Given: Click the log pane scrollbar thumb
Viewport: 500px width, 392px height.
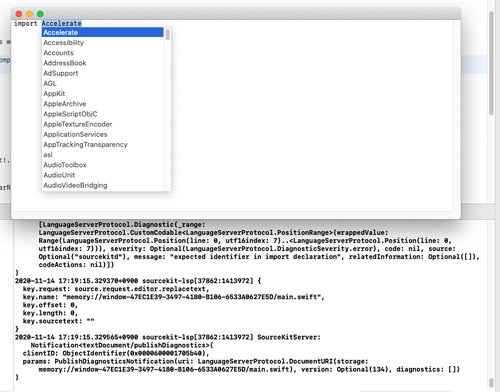Looking at the screenshot, I should pos(491,383).
